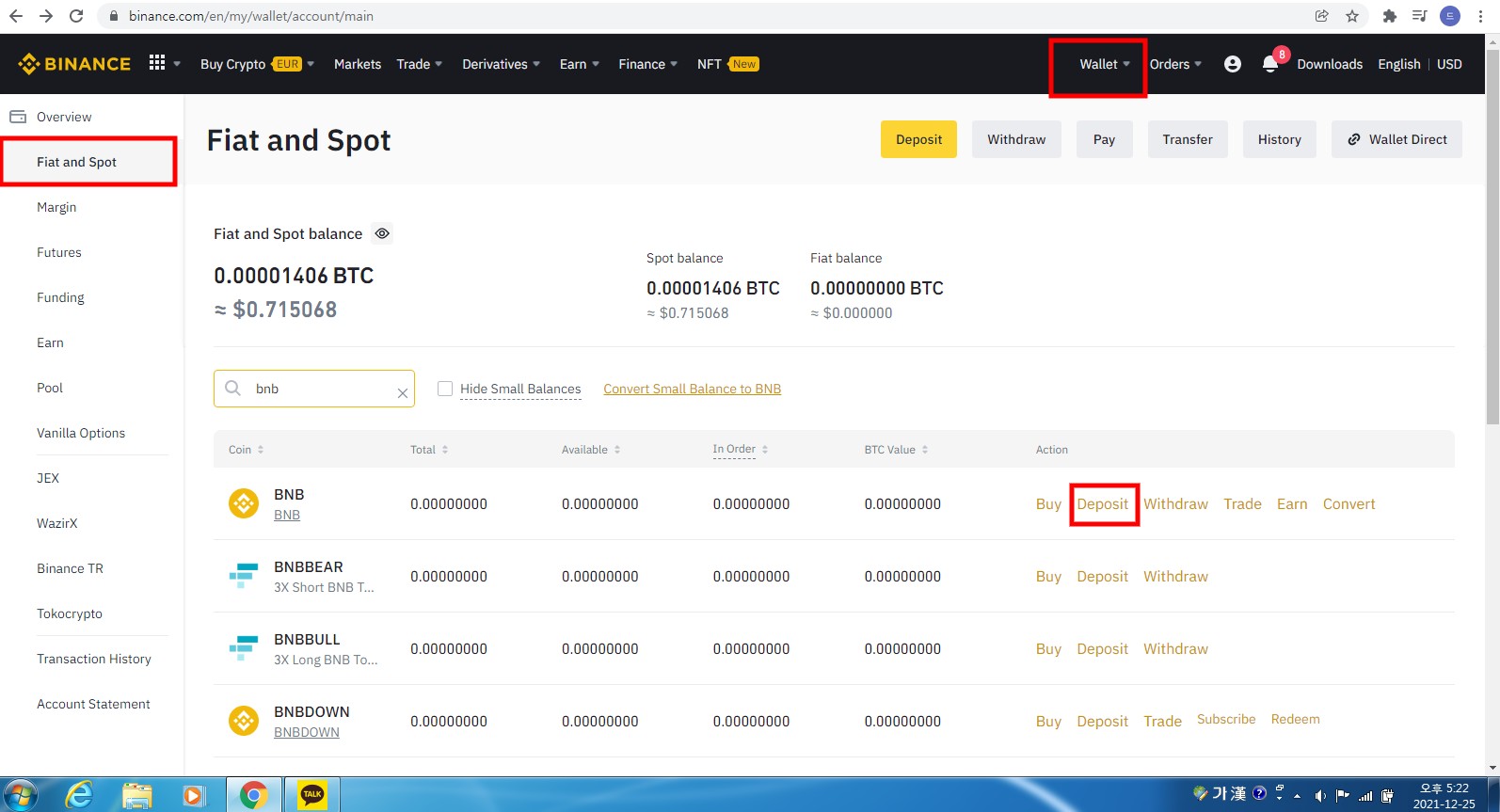
Task: Select Funding in the sidebar
Action: click(x=60, y=297)
